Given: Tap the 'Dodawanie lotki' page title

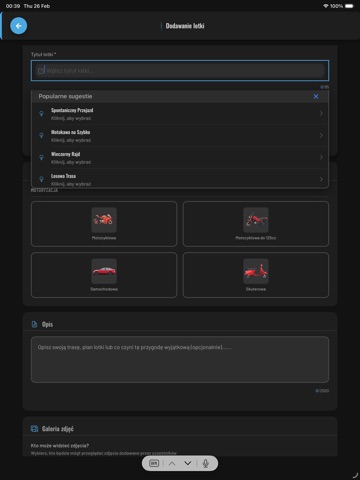Looking at the screenshot, I should tap(185, 26).
